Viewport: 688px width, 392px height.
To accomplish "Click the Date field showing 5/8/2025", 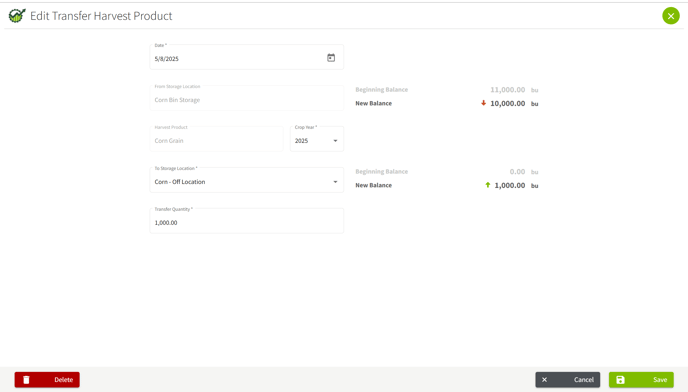I will 247,57.
